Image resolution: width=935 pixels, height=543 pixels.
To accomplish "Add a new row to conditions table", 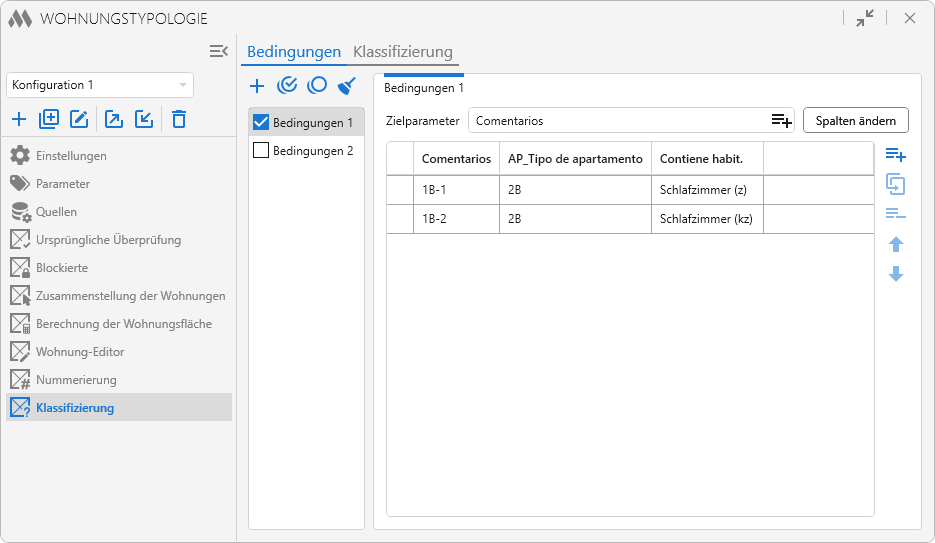I will pos(895,155).
